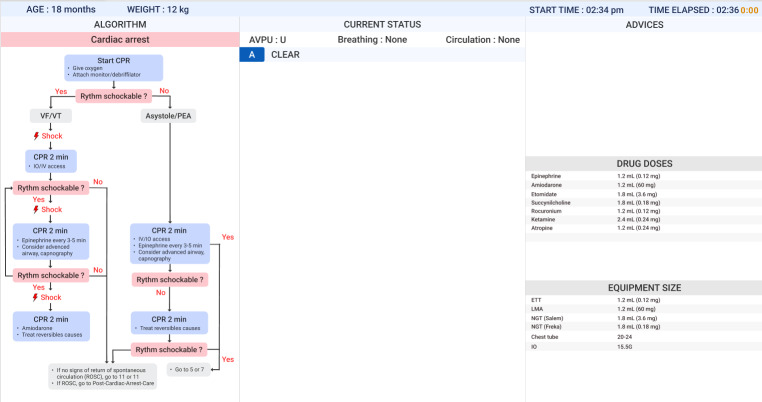Image resolution: width=762 pixels, height=402 pixels.
Task: Click the WEIGHT : 12 kg field
Action: [158, 9]
